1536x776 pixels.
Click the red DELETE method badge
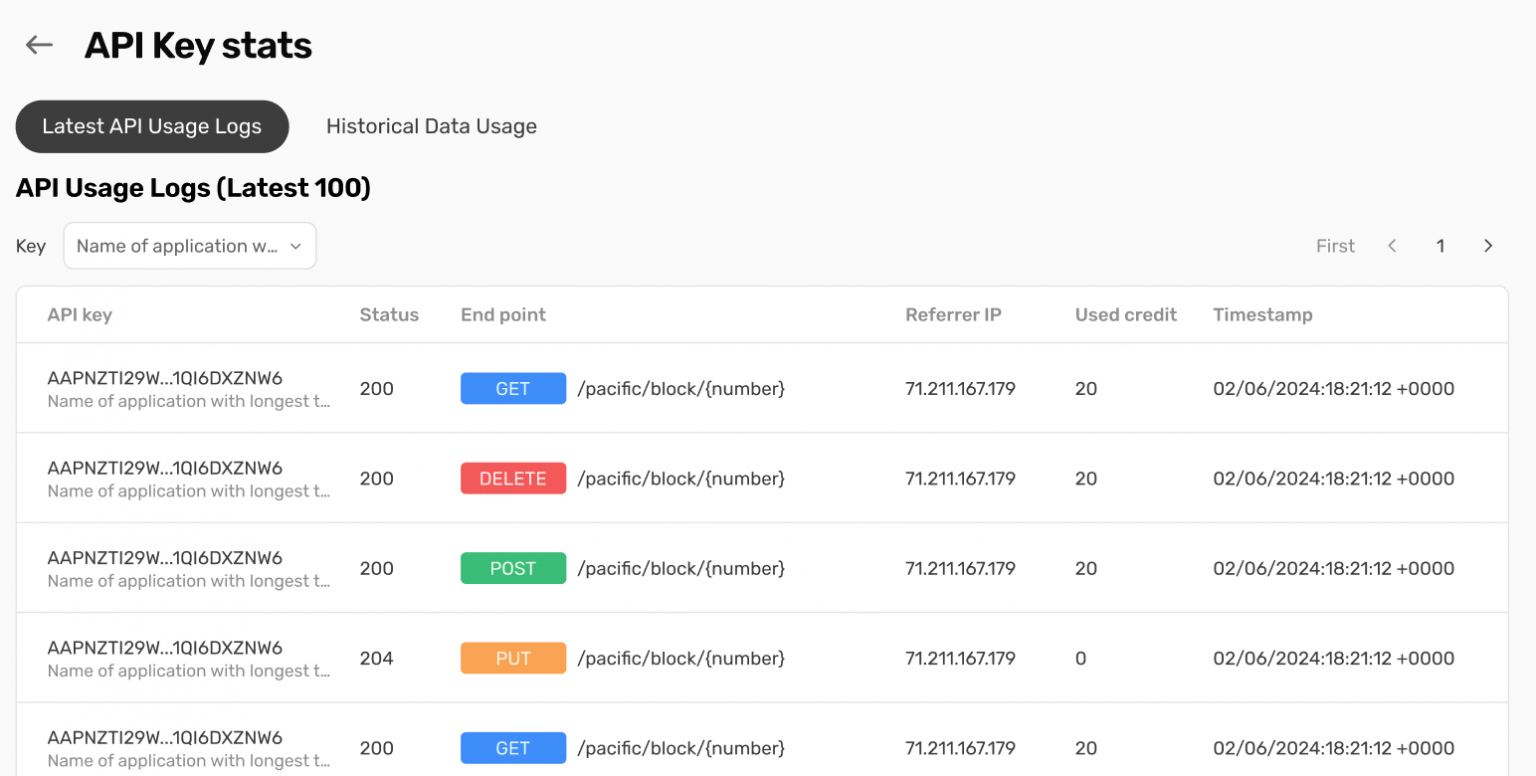[x=513, y=479]
